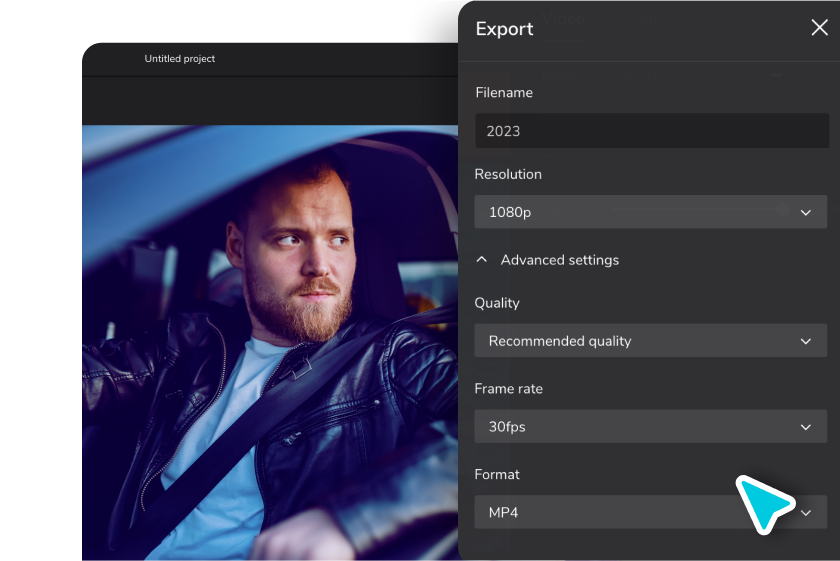Screen dimensions: 840x561
Task: Click the Filename label
Action: 504,93
